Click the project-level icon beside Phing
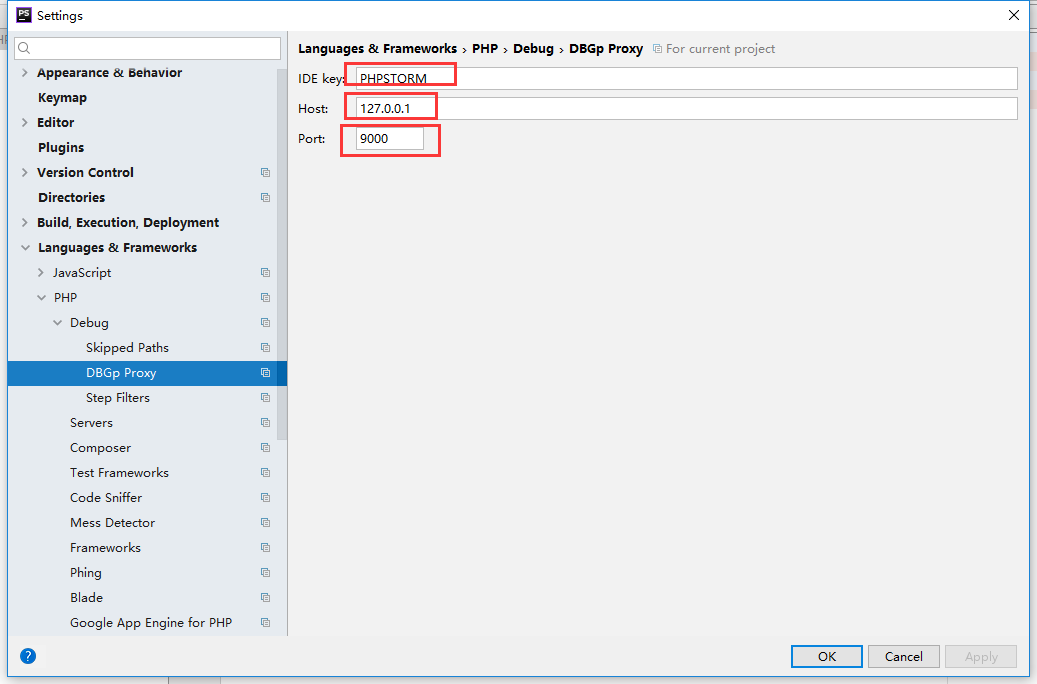 265,573
